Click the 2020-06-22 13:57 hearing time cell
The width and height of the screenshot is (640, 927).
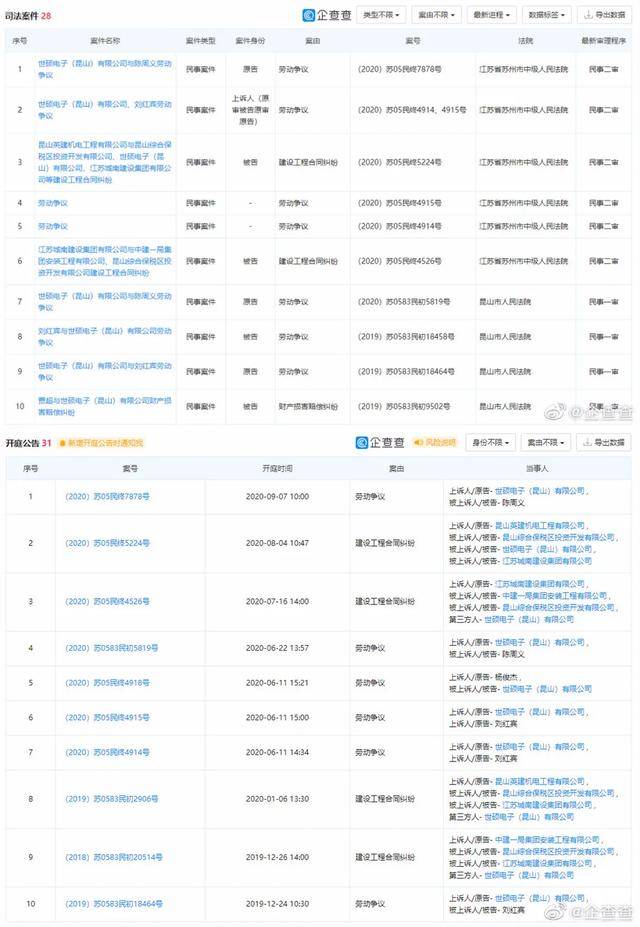[277, 648]
